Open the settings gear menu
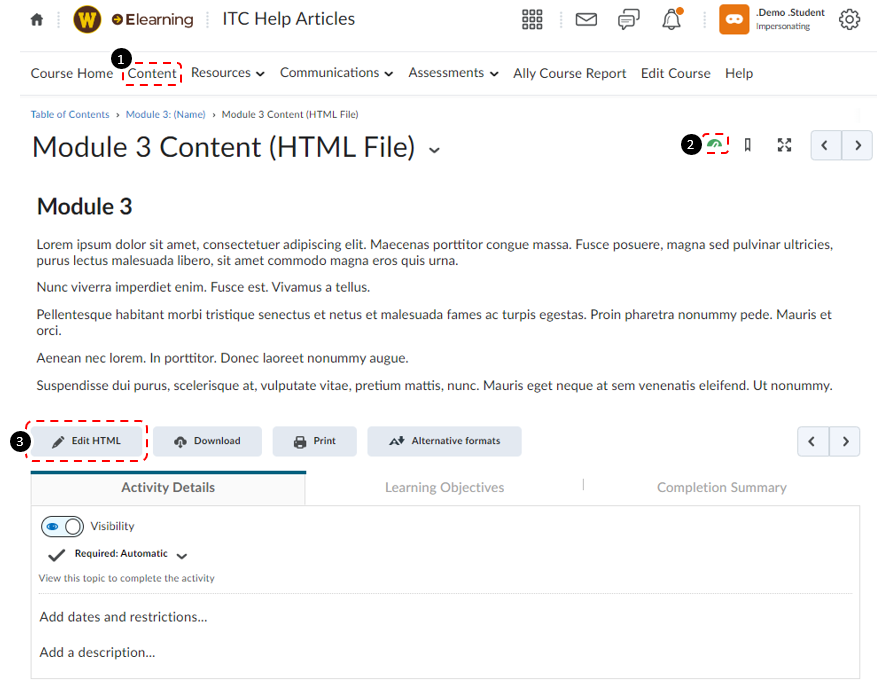Viewport: 877px width, 688px height. pyautogui.click(x=849, y=19)
